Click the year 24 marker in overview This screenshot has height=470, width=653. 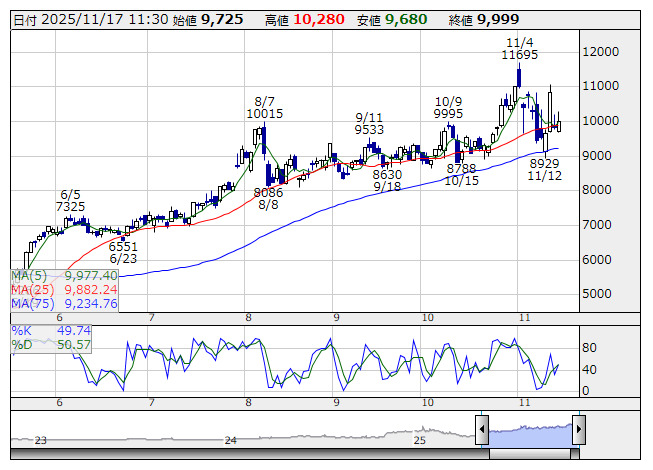click(x=231, y=440)
